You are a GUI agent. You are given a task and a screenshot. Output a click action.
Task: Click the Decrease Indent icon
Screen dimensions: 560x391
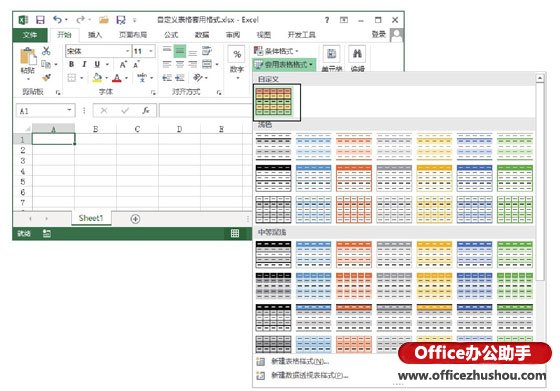click(167, 78)
